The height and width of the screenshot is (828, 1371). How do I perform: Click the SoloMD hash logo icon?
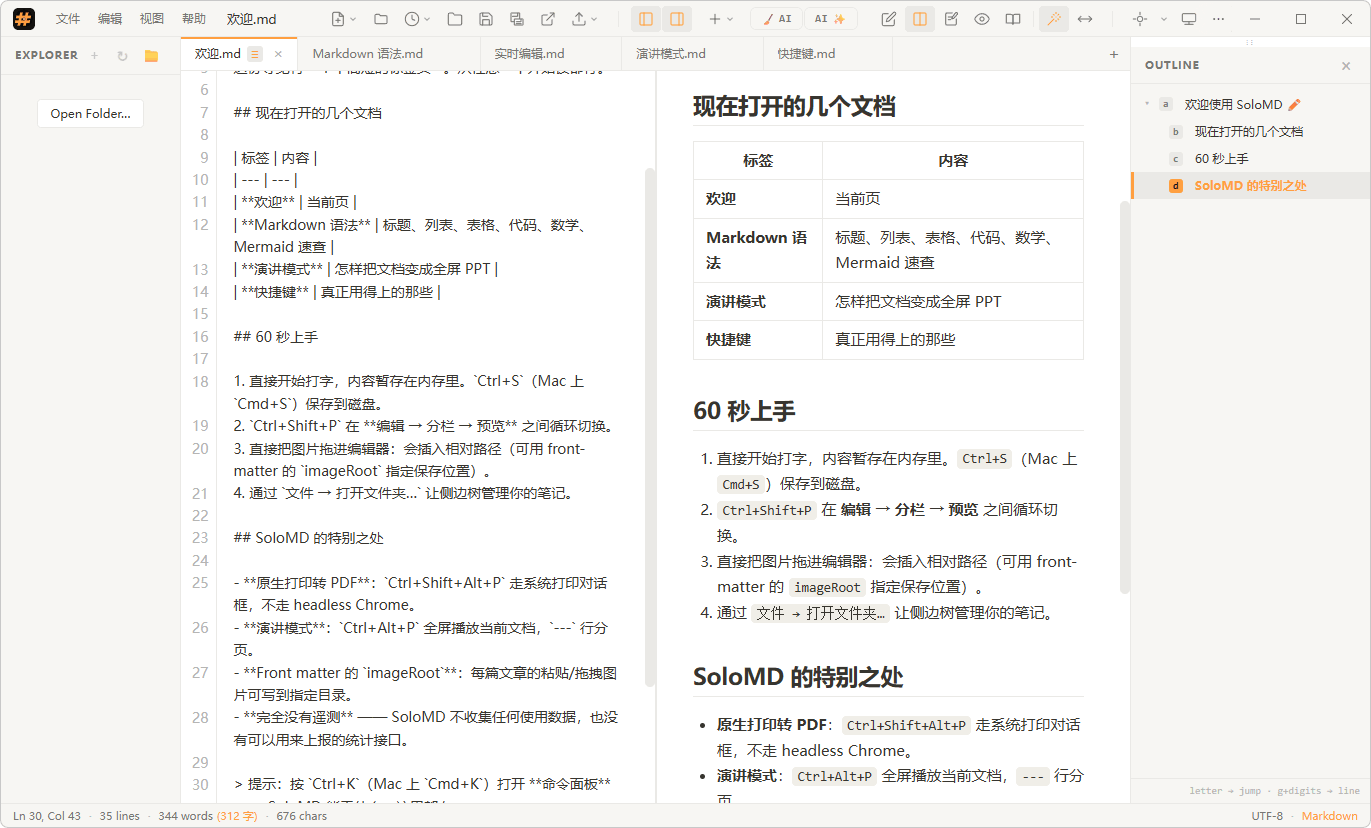[x=24, y=19]
